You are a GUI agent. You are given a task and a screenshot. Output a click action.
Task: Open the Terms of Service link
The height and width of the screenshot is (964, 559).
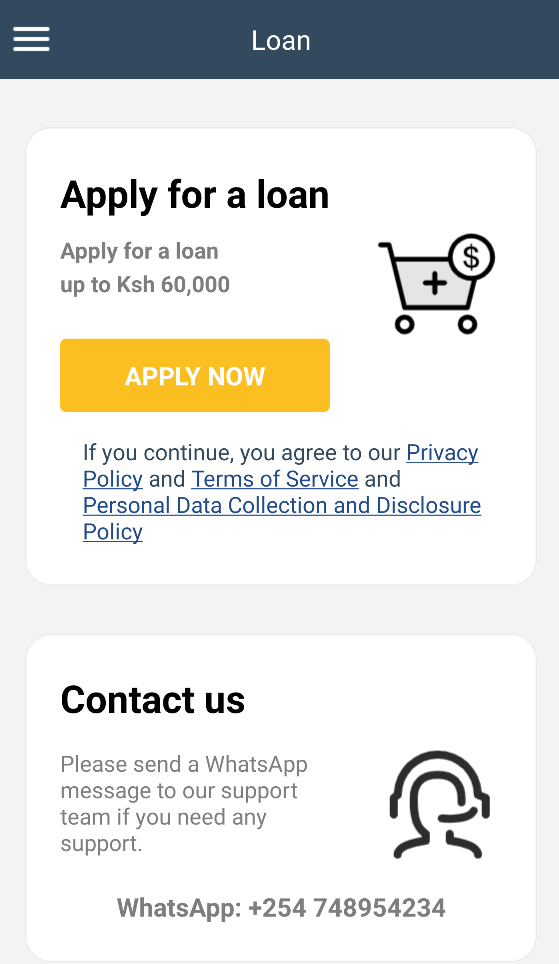[x=275, y=479]
